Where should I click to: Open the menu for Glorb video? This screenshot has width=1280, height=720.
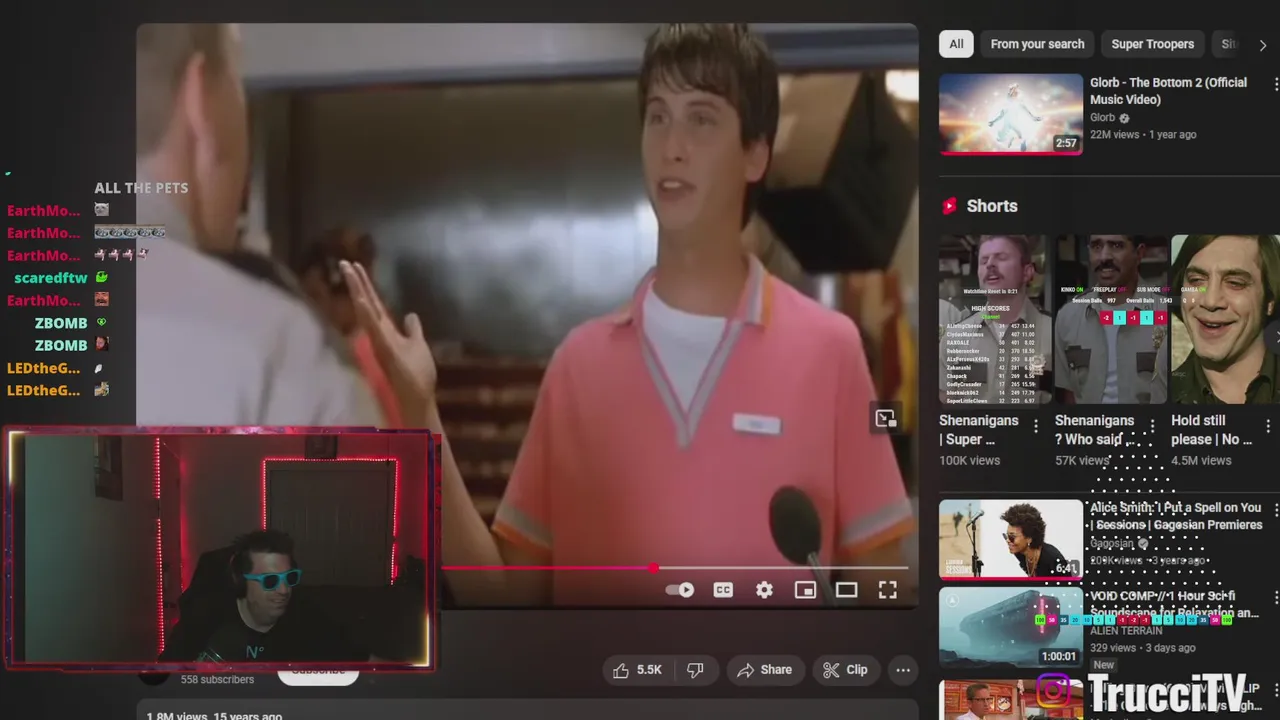(1275, 86)
